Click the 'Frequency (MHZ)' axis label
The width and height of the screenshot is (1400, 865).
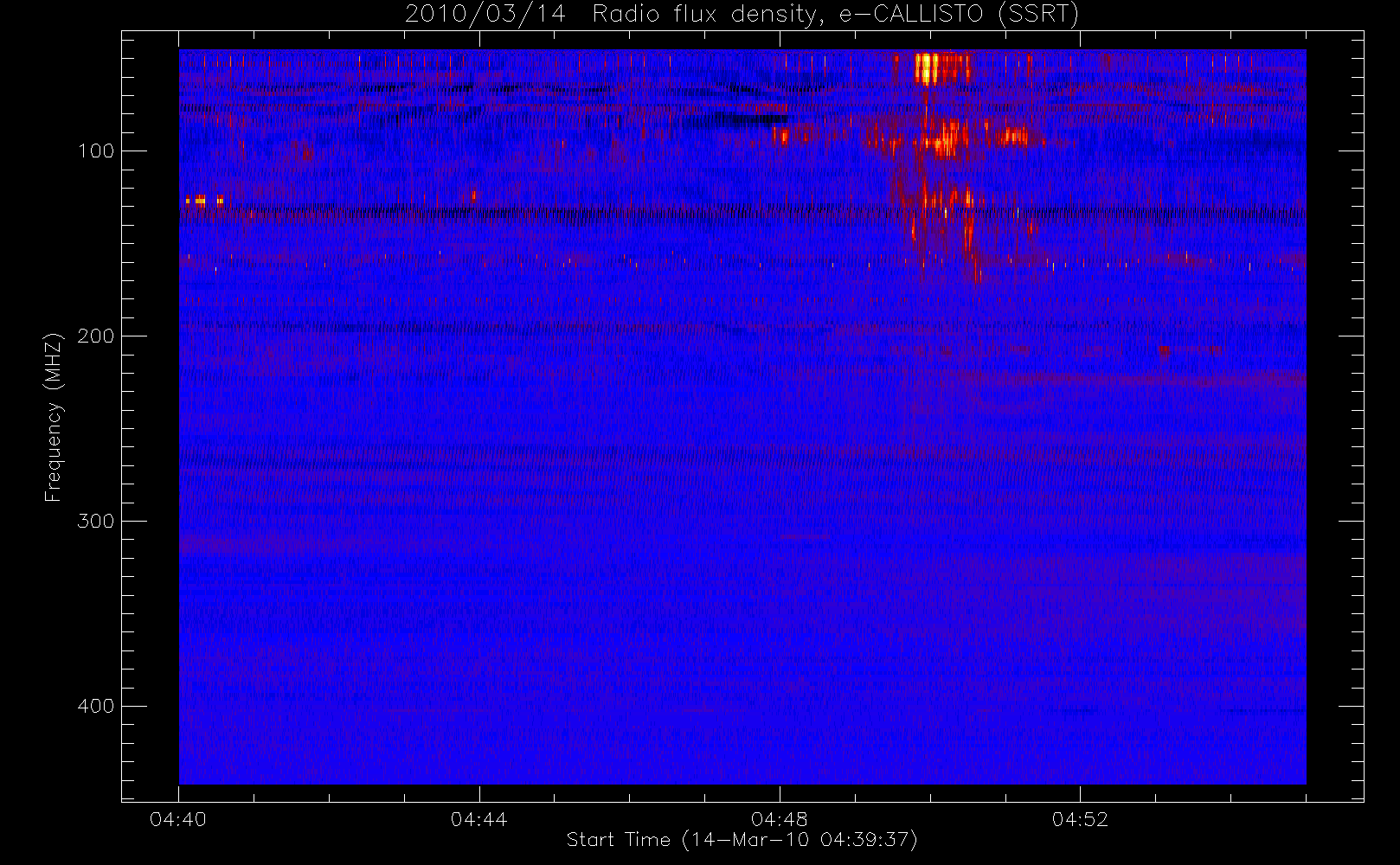tap(54, 417)
